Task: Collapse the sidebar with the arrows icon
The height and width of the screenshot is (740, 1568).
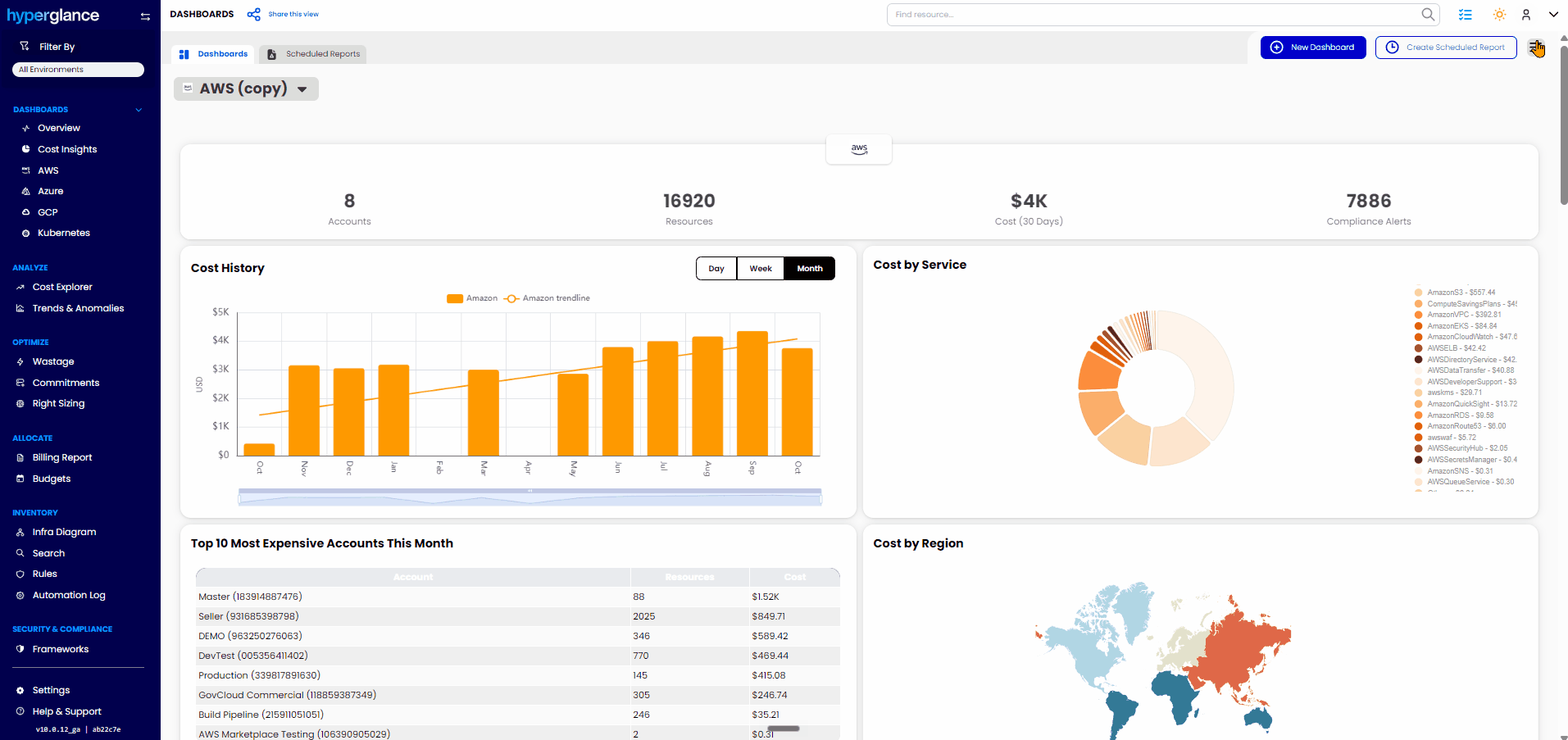Action: point(145,16)
